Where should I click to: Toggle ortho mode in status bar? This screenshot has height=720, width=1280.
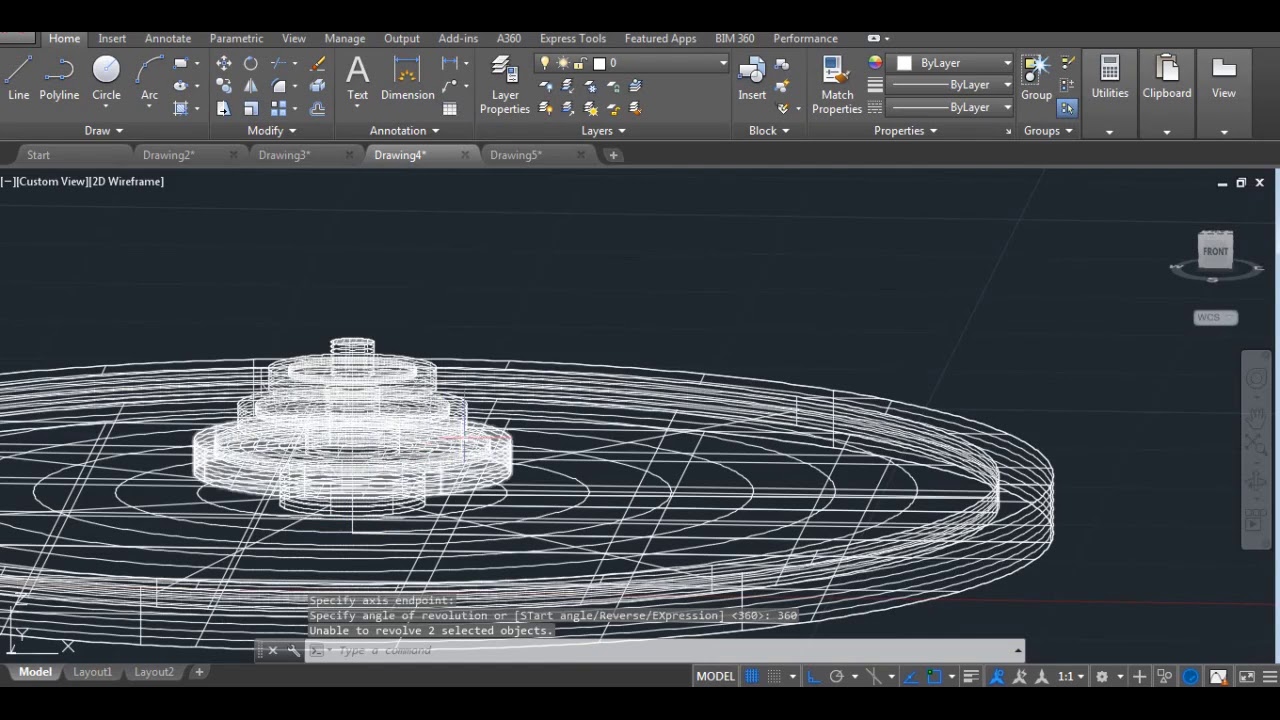coord(814,677)
